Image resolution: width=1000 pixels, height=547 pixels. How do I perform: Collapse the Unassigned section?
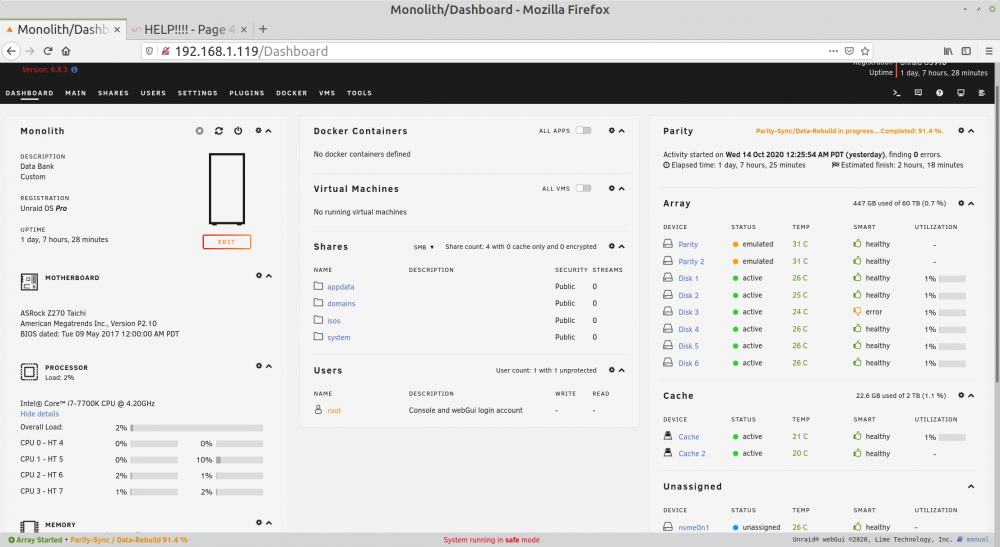971,486
